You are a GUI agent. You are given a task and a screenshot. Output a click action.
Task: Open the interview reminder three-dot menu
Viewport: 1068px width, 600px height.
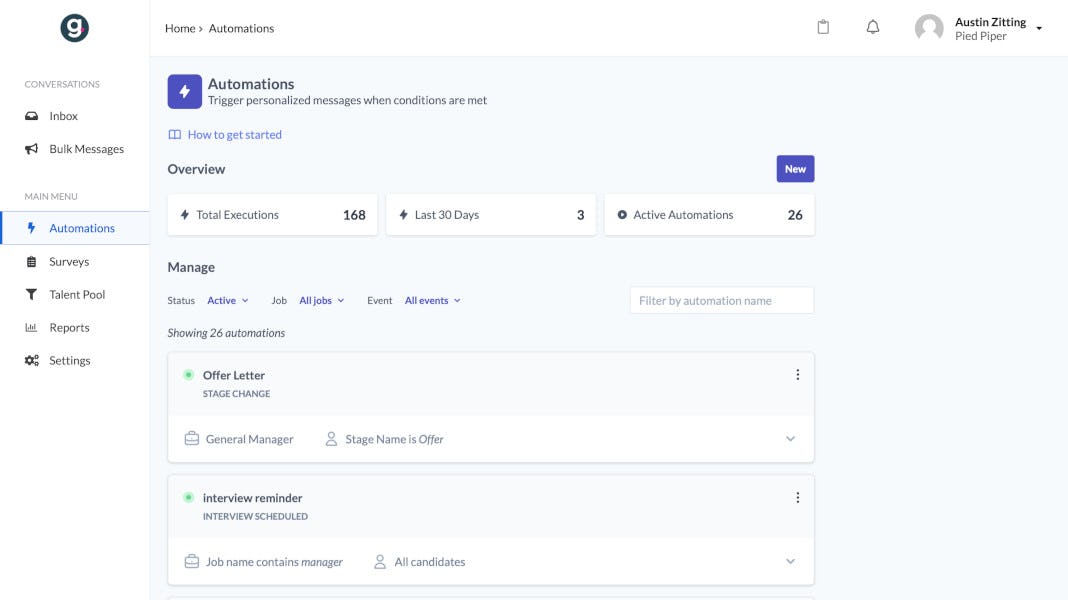click(x=797, y=498)
